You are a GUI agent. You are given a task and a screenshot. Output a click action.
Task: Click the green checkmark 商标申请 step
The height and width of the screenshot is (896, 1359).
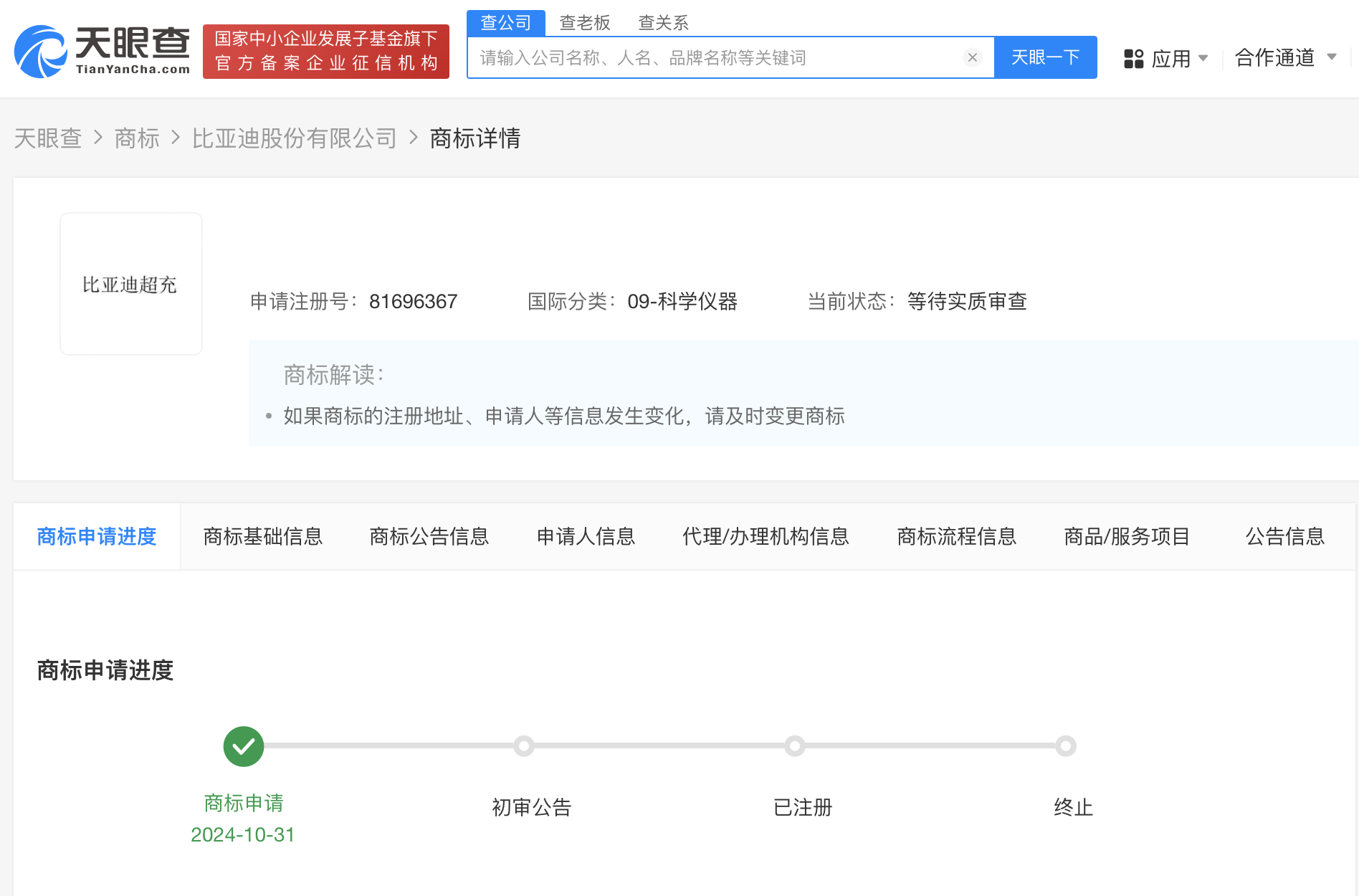pyautogui.click(x=244, y=746)
